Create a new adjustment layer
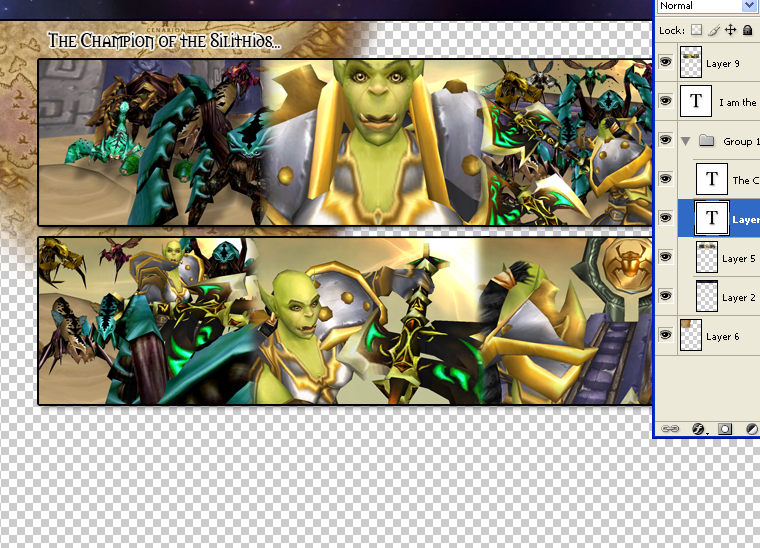Viewport: 760px width, 548px height. tap(751, 428)
